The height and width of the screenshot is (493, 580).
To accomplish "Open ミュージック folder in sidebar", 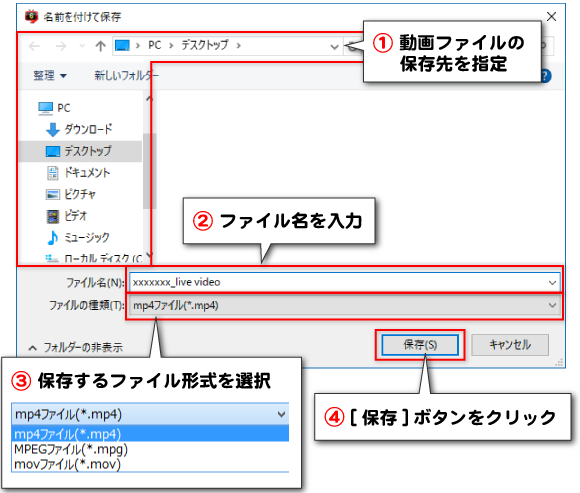I will [78, 237].
